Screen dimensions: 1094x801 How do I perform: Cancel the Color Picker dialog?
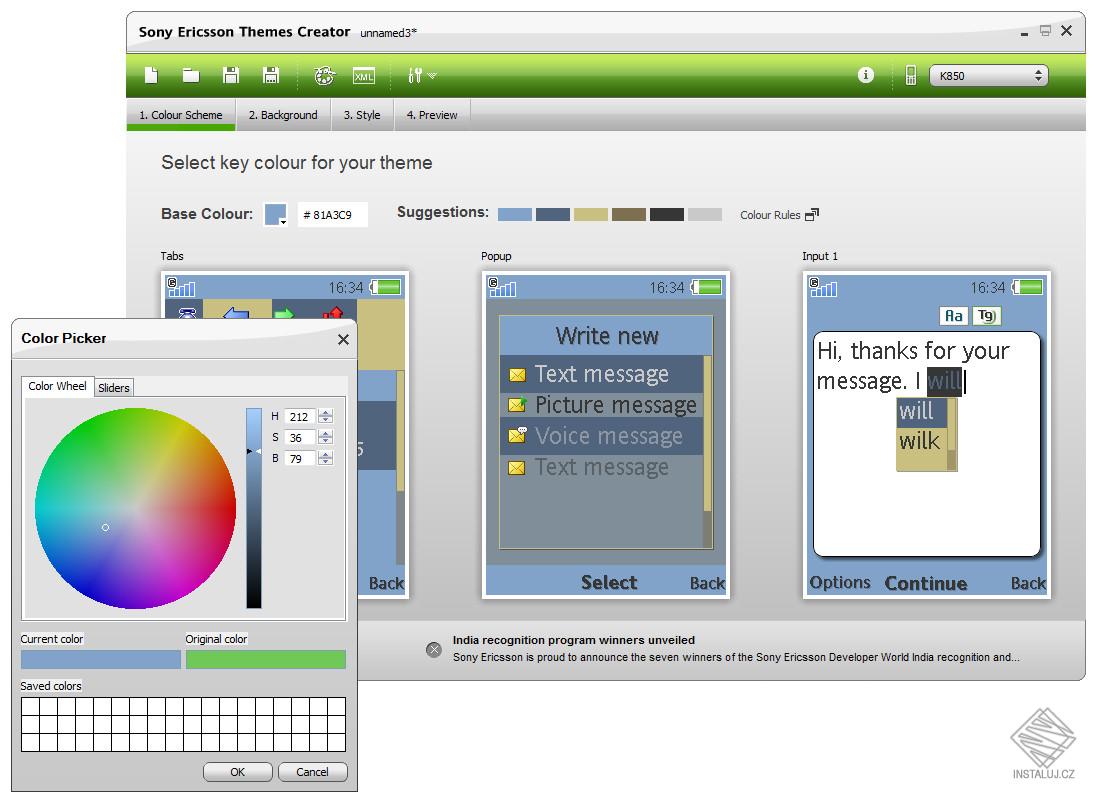312,771
